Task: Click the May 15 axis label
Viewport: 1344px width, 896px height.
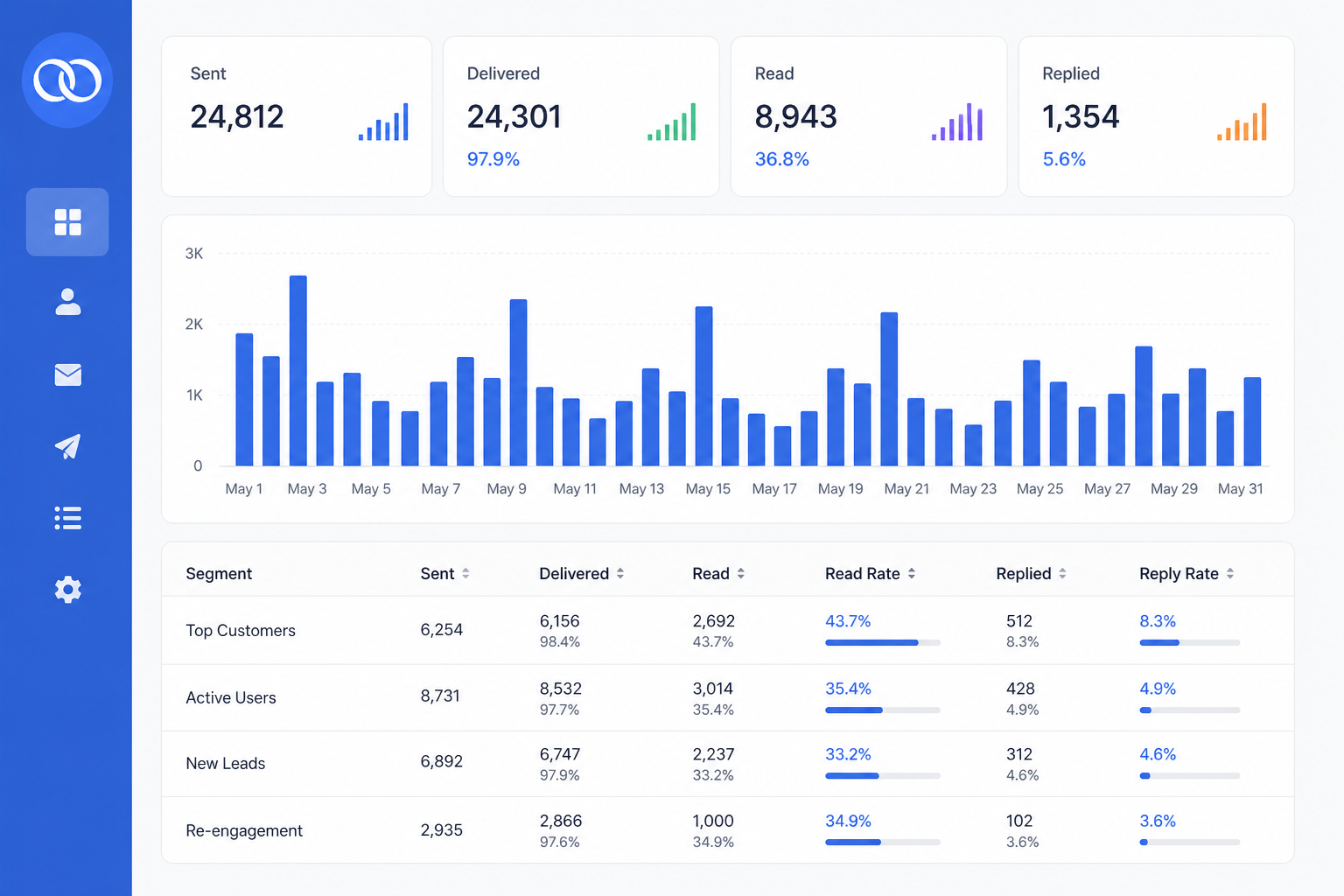Action: pos(708,489)
